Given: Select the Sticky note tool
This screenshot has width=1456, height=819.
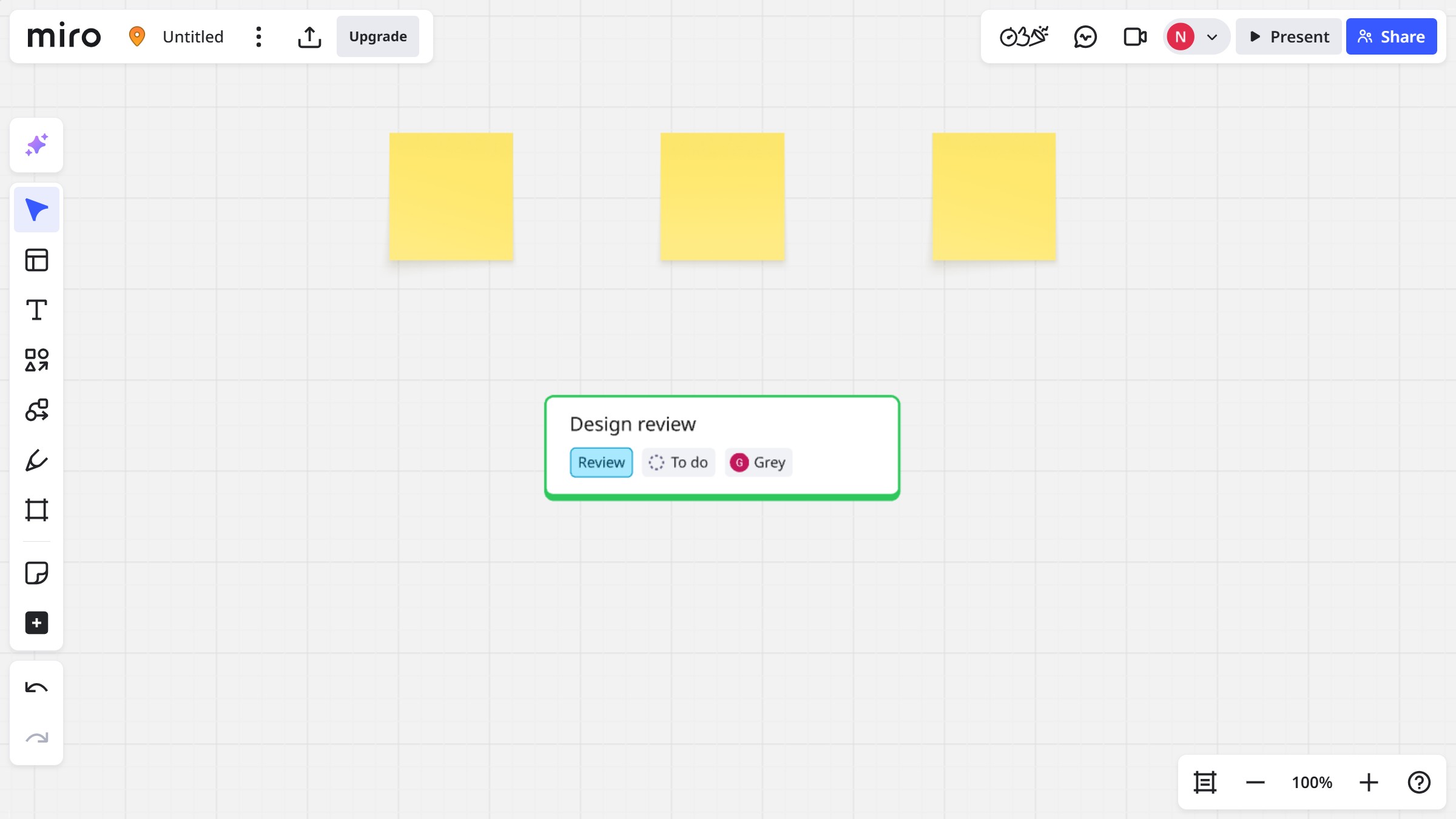Looking at the screenshot, I should pyautogui.click(x=36, y=572).
